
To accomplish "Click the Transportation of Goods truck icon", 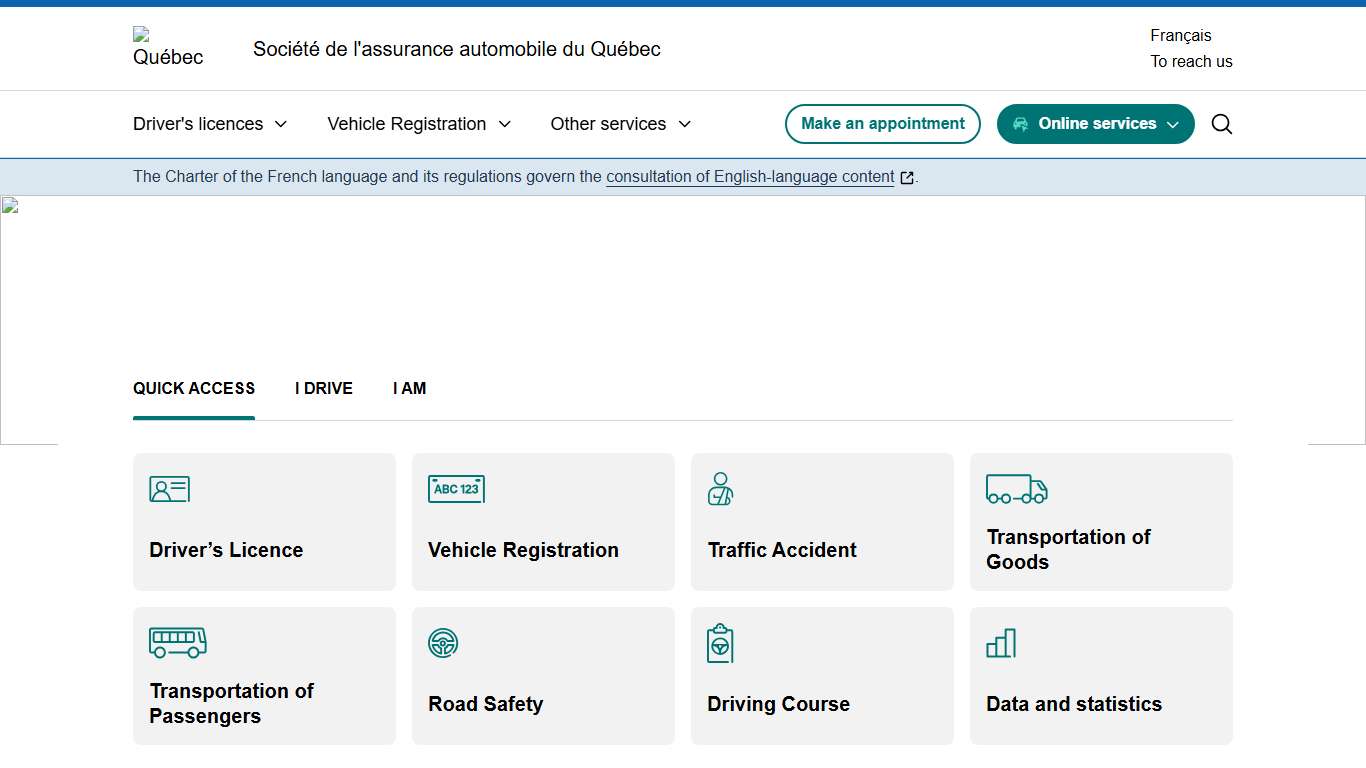I will (1016, 489).
